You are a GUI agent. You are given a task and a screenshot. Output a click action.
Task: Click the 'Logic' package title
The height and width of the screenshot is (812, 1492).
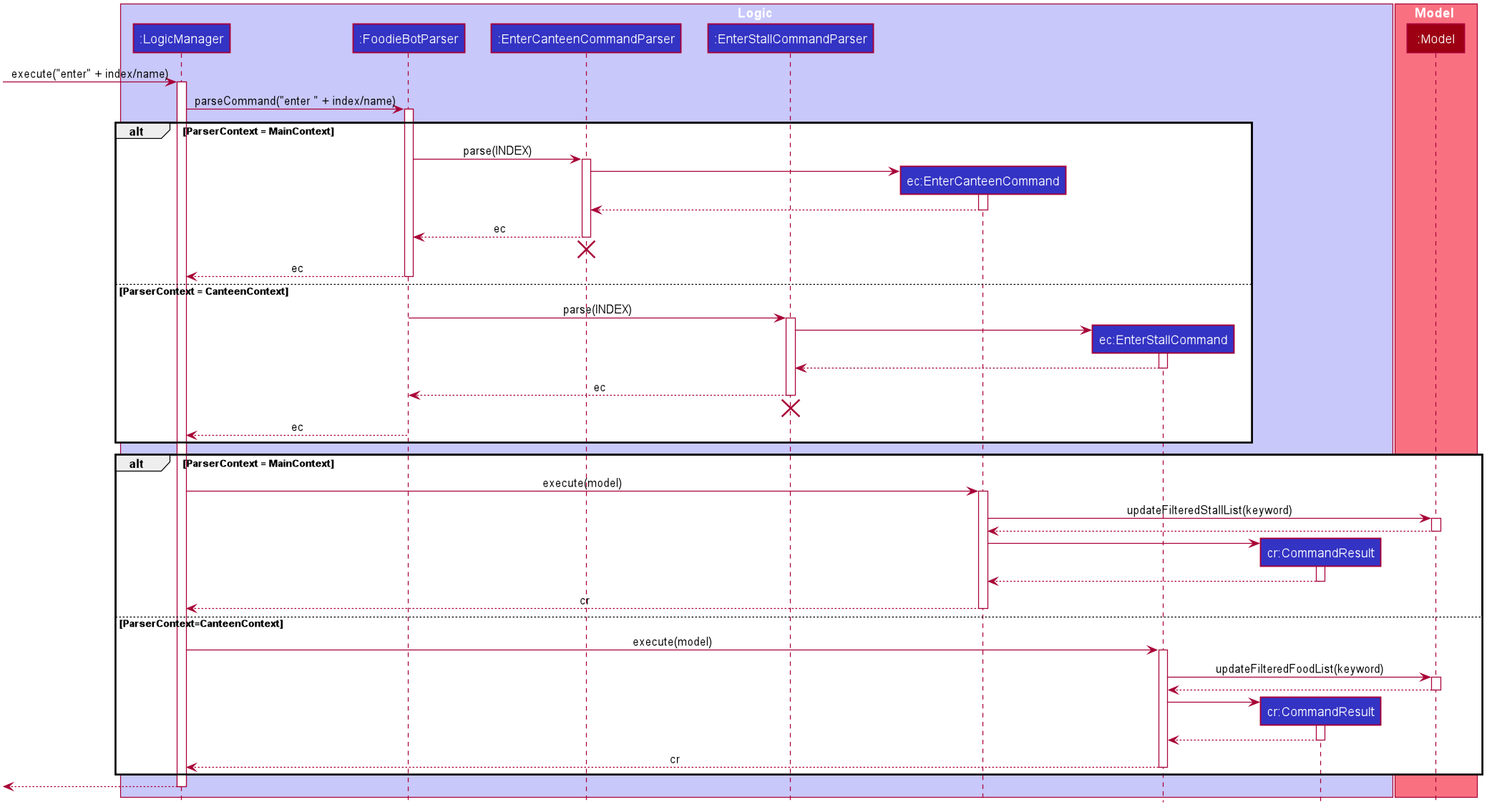click(x=755, y=13)
